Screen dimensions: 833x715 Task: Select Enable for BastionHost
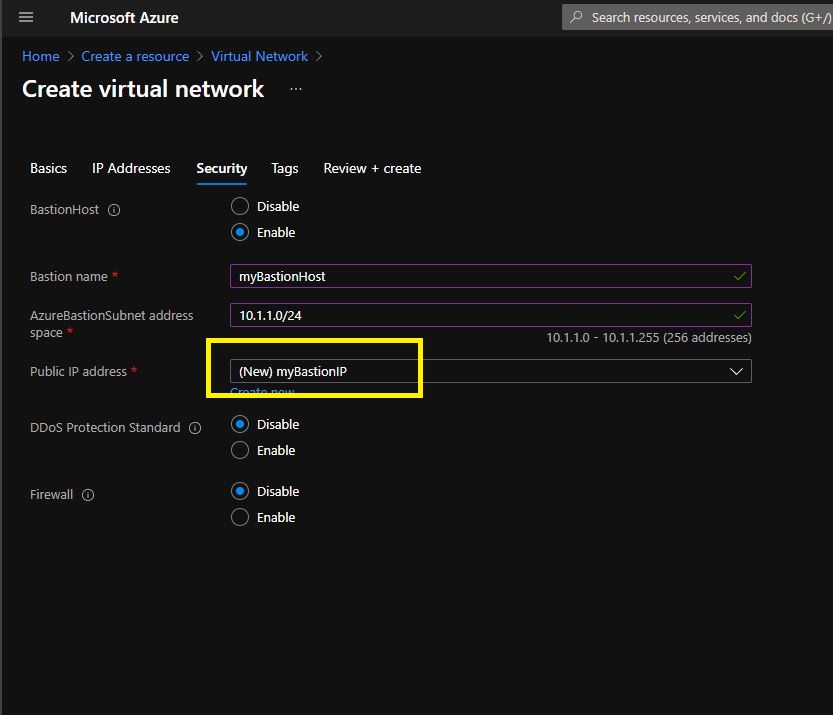click(240, 233)
